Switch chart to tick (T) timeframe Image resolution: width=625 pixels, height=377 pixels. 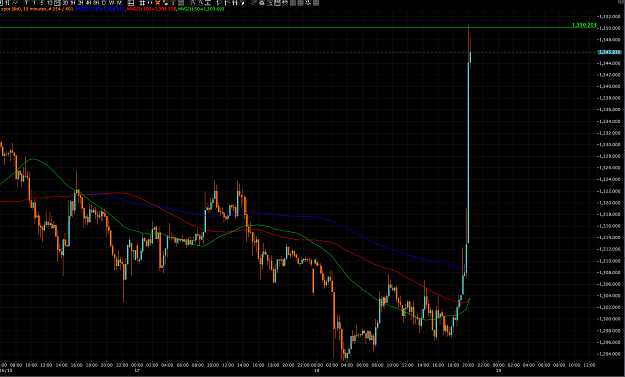pyautogui.click(x=27, y=3)
